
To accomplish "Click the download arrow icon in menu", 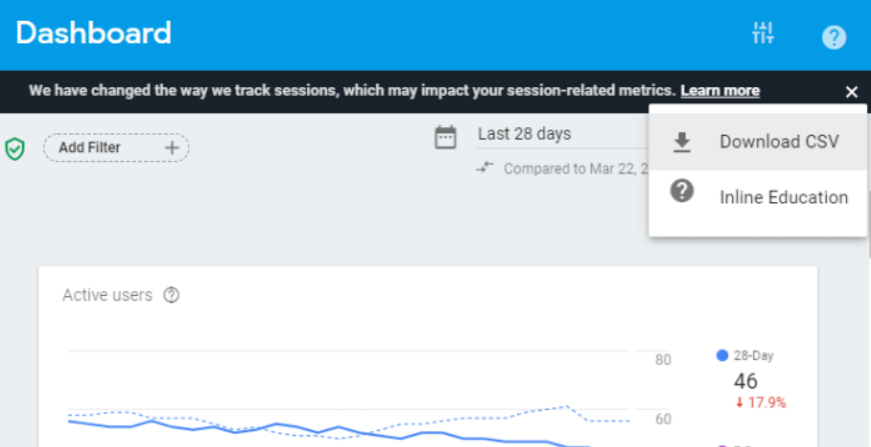I will pos(682,143).
